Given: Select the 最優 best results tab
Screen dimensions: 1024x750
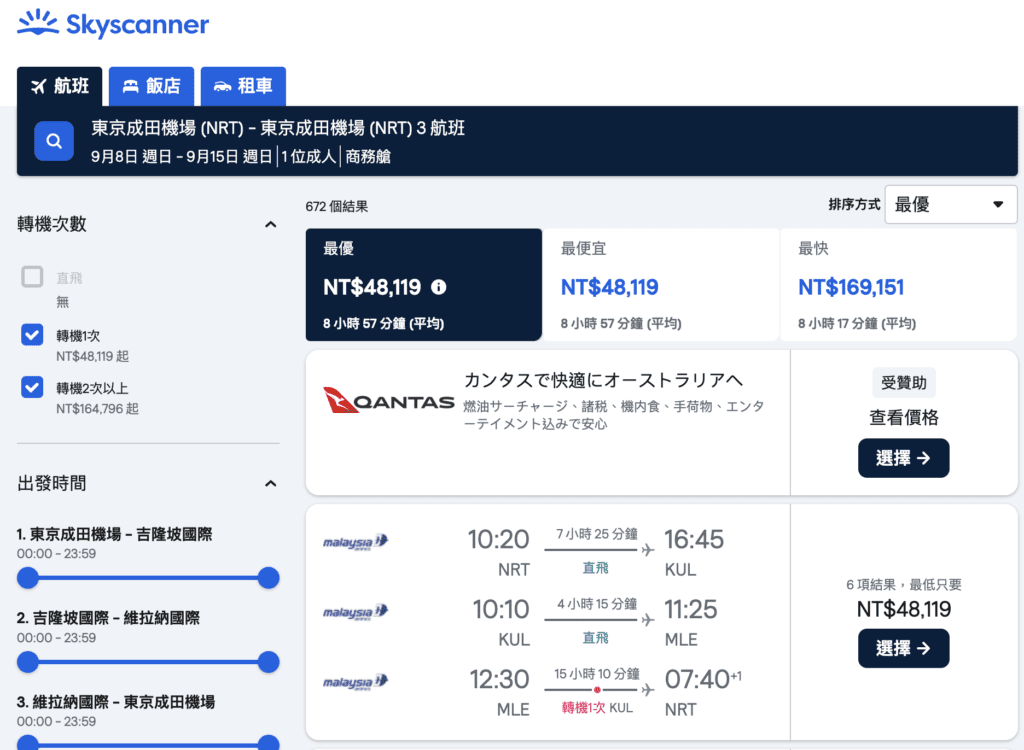Looking at the screenshot, I should pyautogui.click(x=424, y=284).
